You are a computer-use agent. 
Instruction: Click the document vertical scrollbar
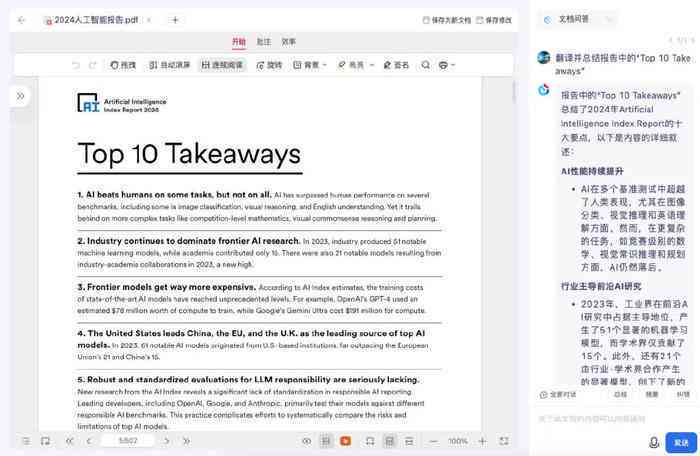[x=514, y=92]
